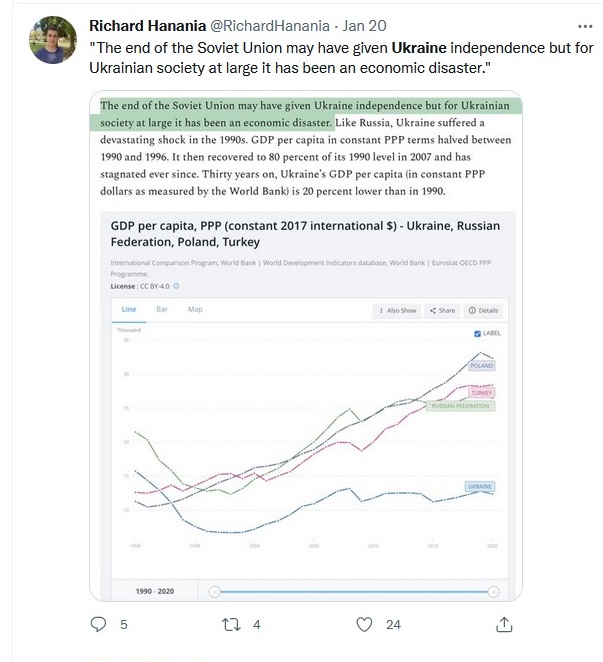
Task: Open the chart Details button
Action: pos(483,311)
